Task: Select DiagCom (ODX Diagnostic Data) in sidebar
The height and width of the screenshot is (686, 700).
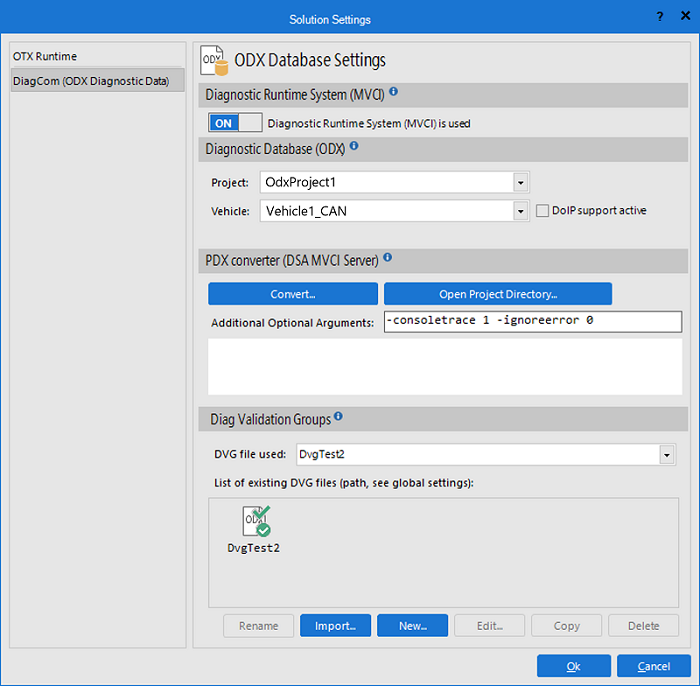Action: [91, 81]
